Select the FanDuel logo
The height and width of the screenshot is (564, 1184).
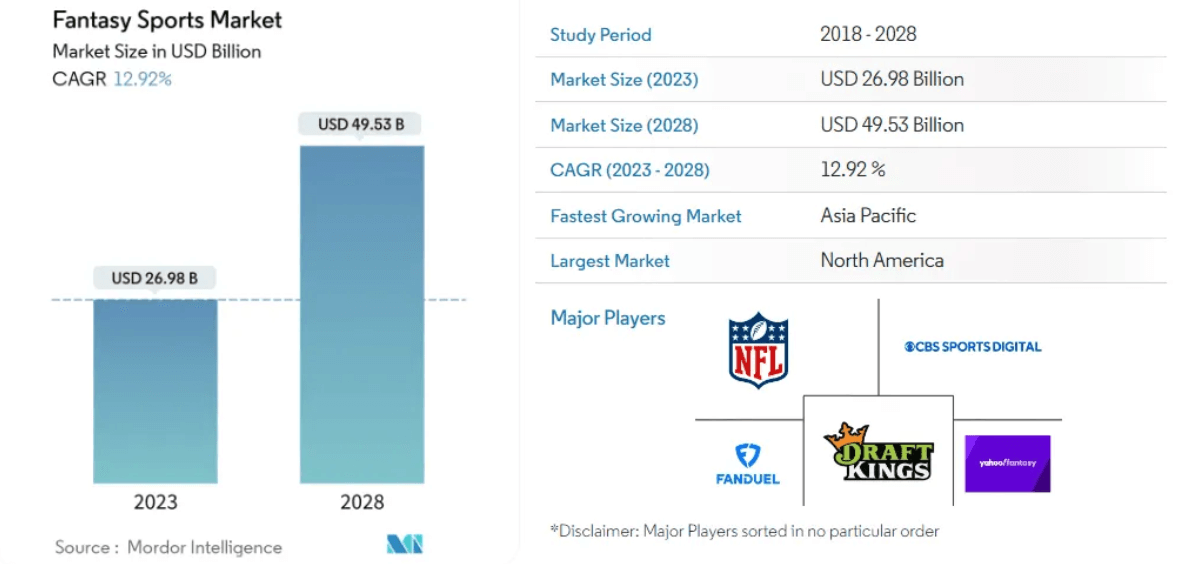(x=747, y=463)
